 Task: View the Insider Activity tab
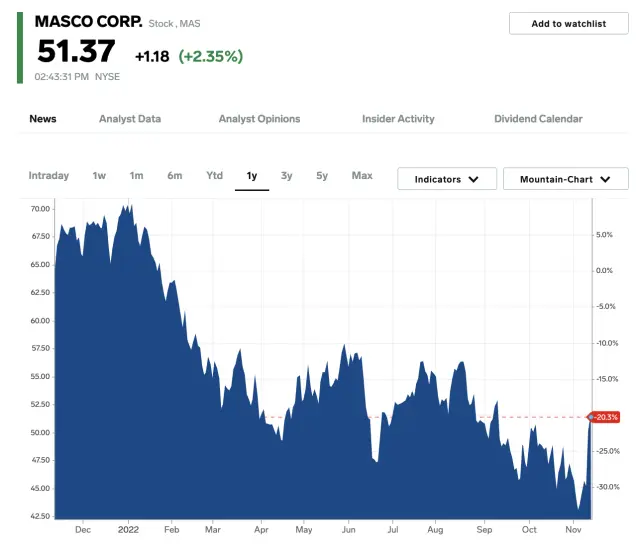pyautogui.click(x=398, y=119)
